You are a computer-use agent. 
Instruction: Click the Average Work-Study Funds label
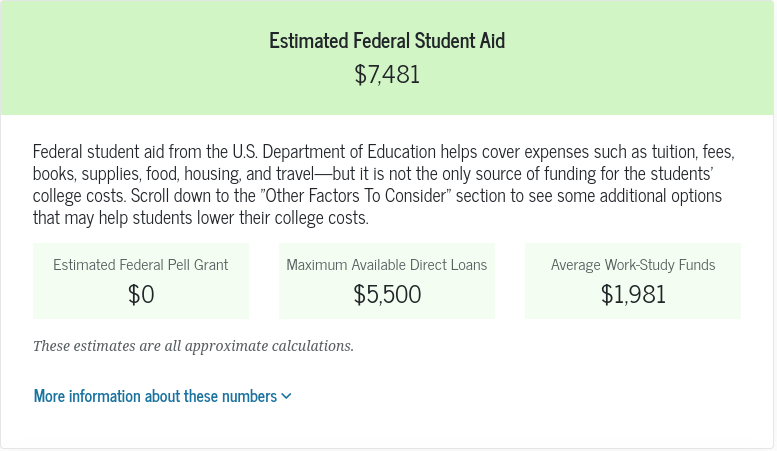click(633, 265)
